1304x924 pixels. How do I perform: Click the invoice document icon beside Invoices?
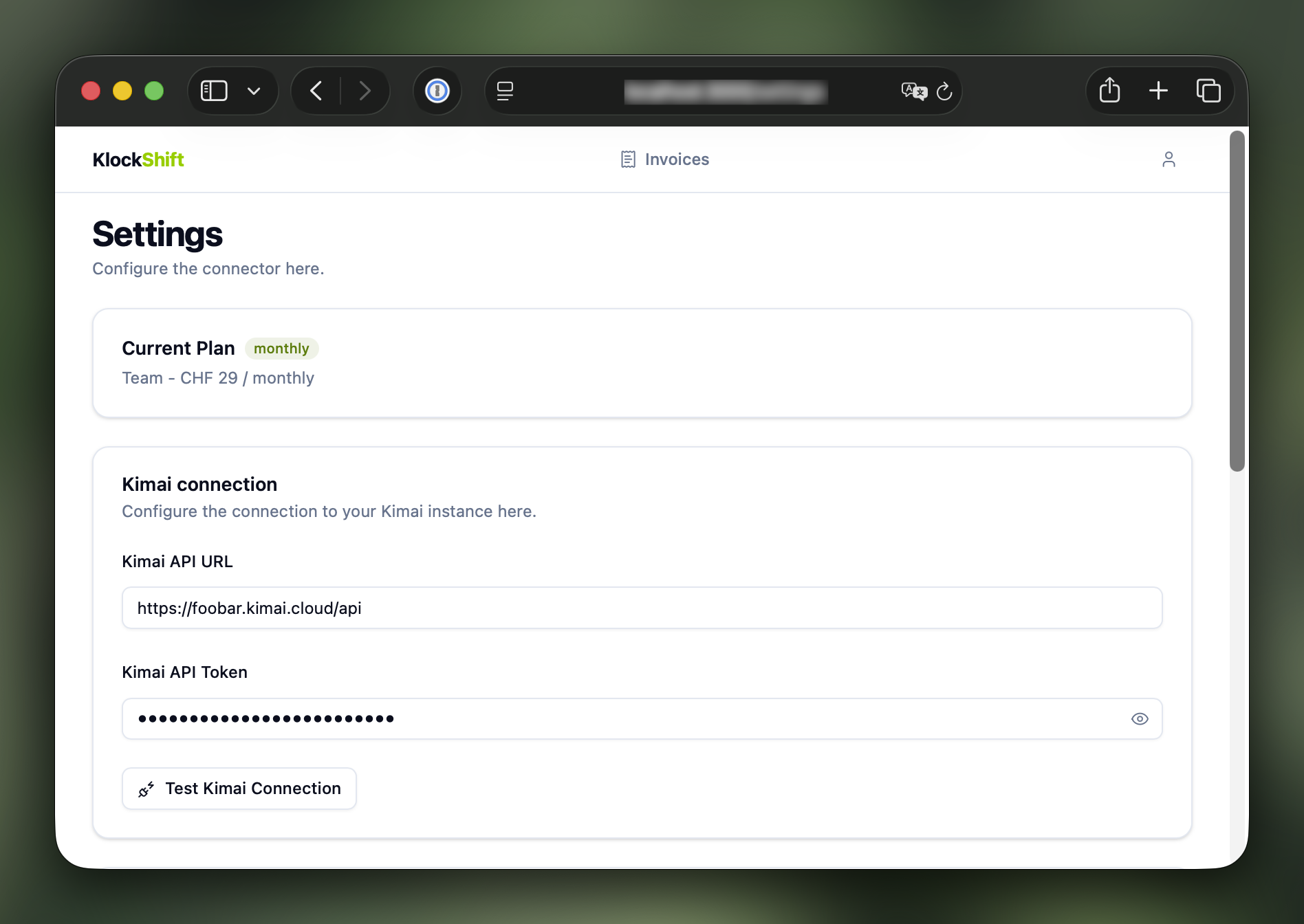pyautogui.click(x=628, y=159)
